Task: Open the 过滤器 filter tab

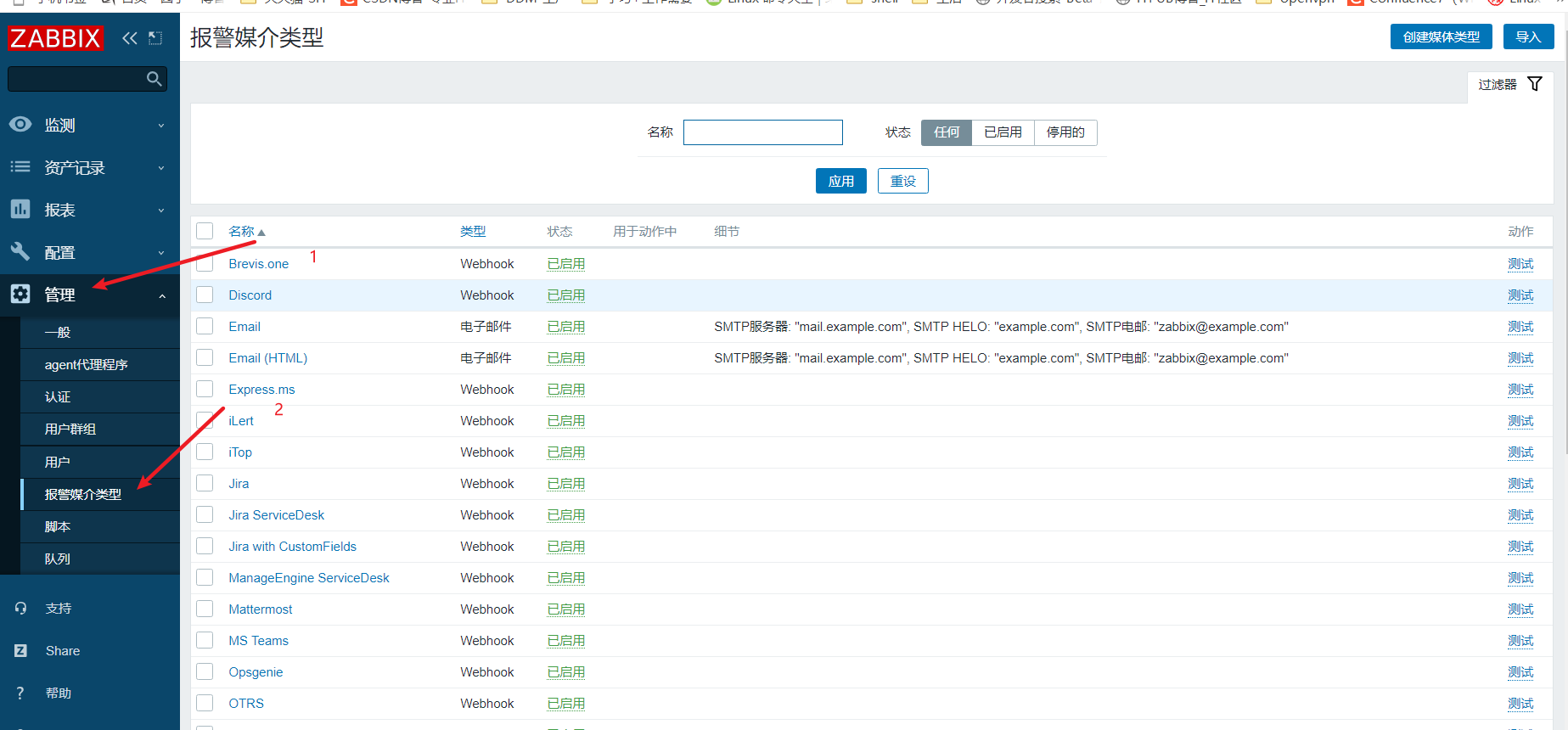Action: pyautogui.click(x=1511, y=85)
